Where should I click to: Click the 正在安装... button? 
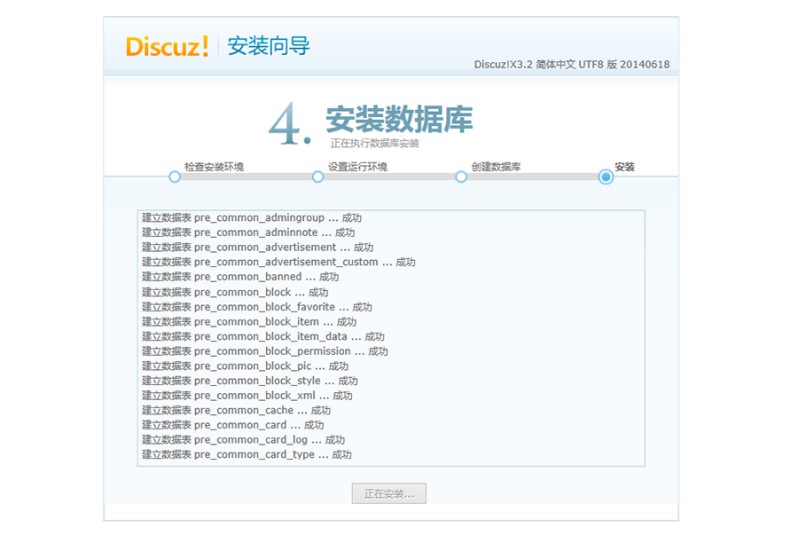(389, 493)
